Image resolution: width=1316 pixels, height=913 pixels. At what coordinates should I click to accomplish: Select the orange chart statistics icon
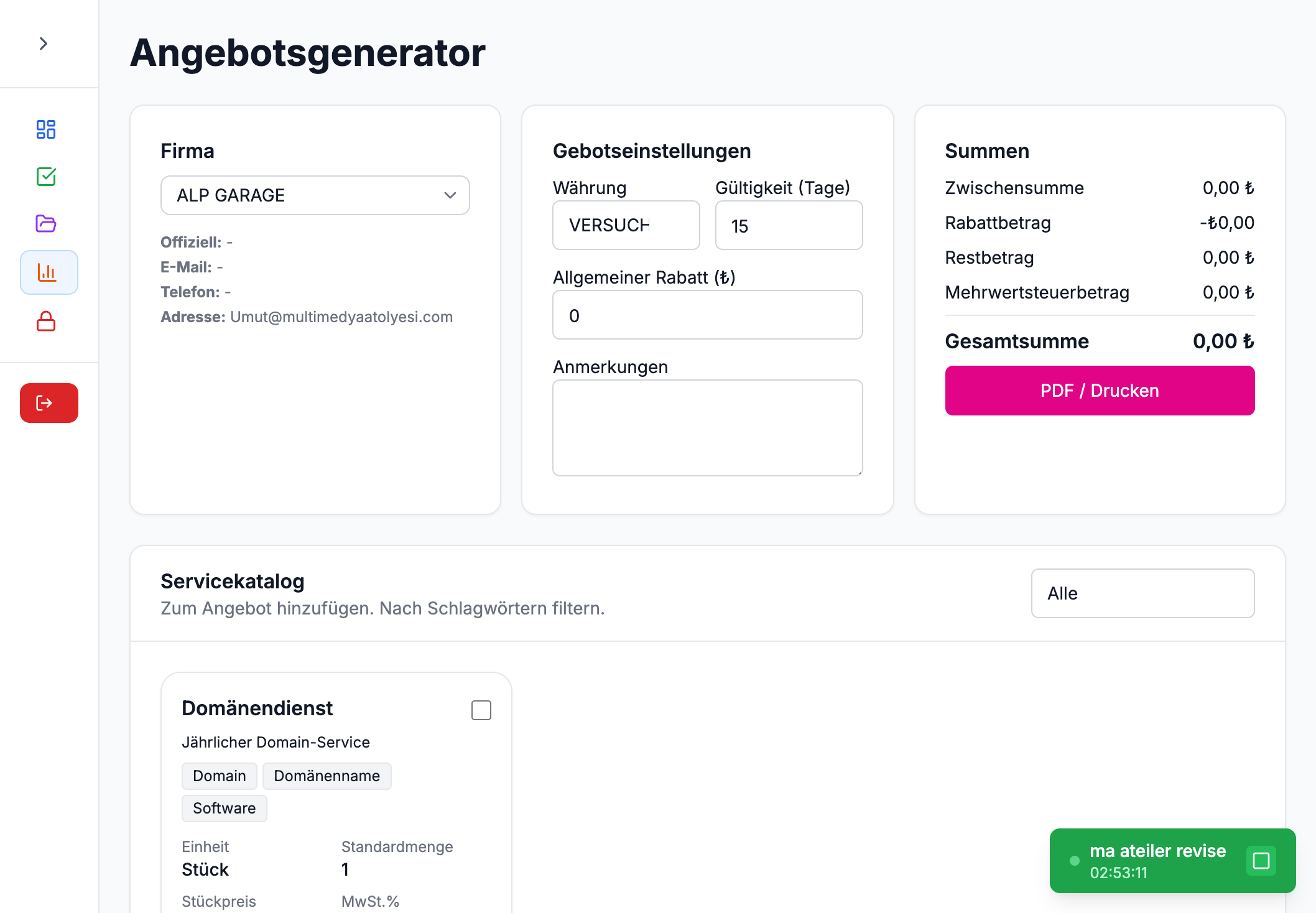click(x=49, y=272)
